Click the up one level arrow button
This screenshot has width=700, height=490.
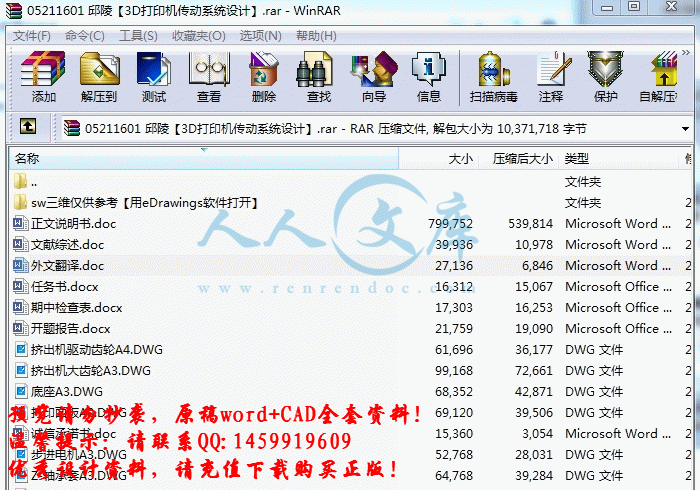point(28,127)
